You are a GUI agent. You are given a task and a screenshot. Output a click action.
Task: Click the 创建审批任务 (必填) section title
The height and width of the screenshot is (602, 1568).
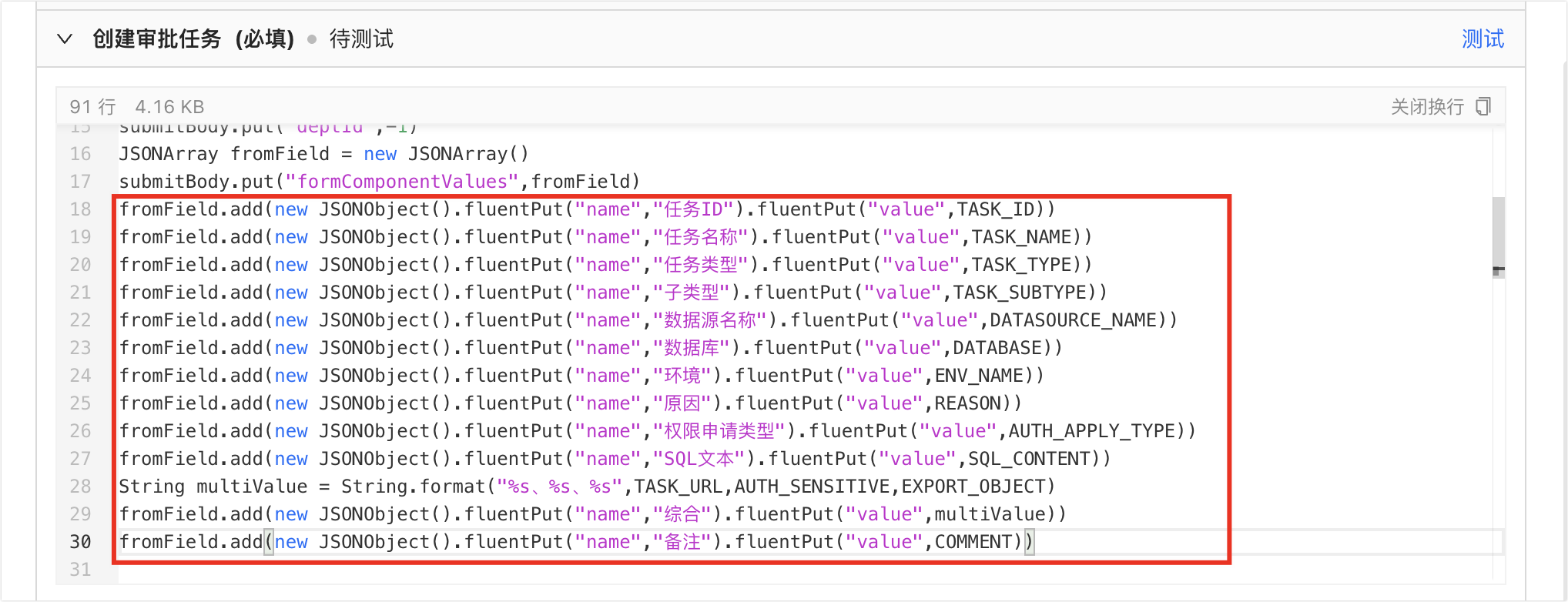click(193, 38)
